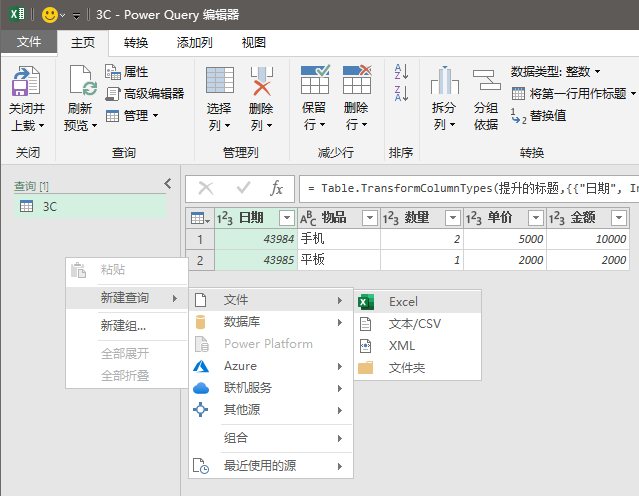The height and width of the screenshot is (496, 639).
Task: Choose Excel as the file source
Action: [x=418, y=302]
